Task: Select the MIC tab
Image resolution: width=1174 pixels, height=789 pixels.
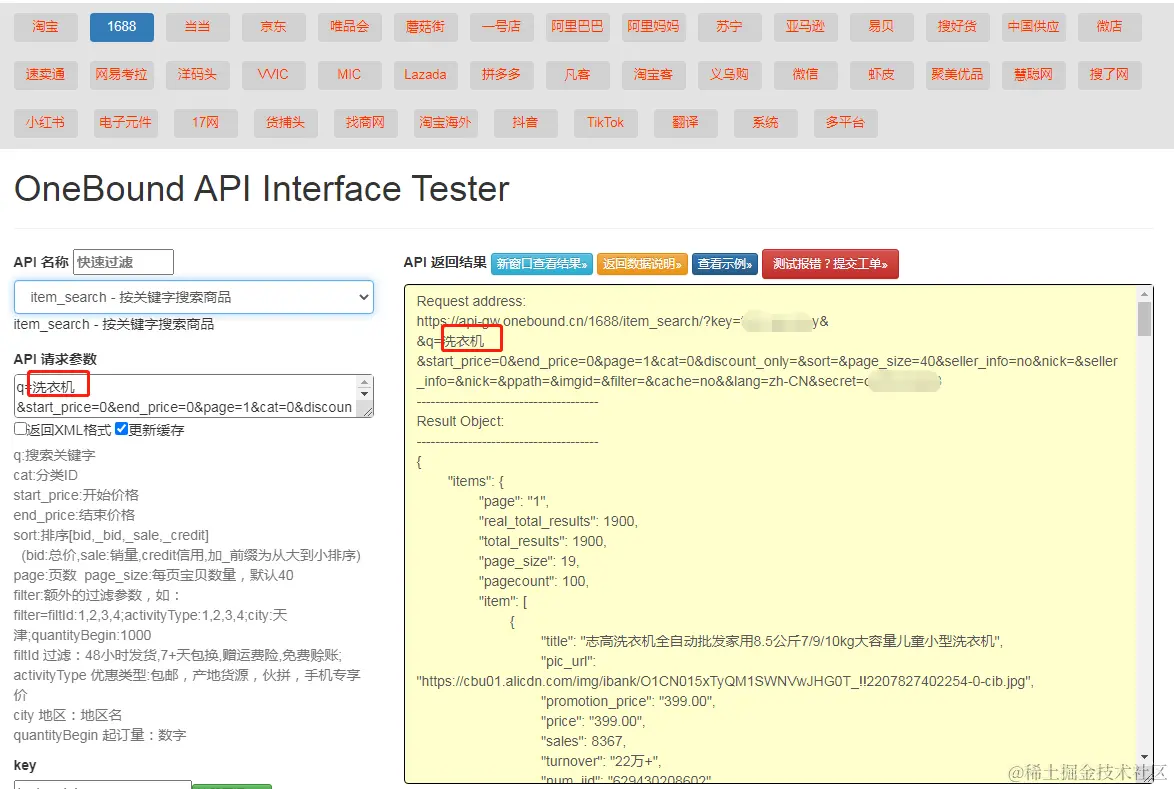Action: point(350,75)
